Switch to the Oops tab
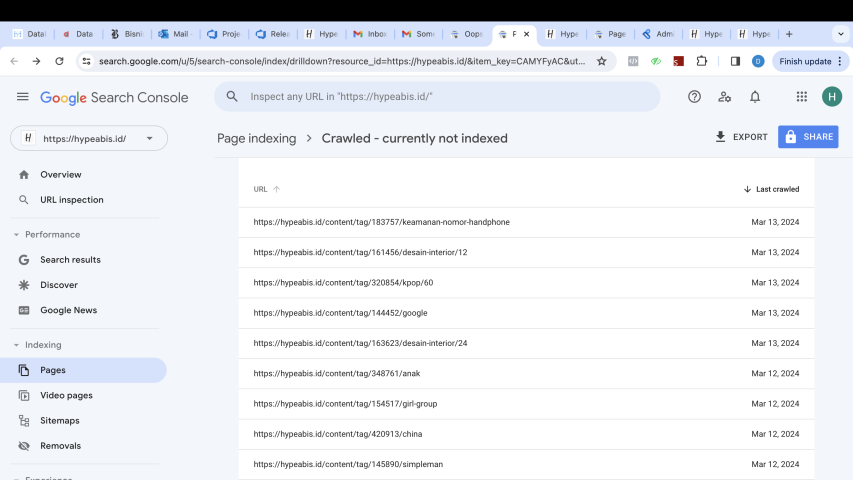Image resolution: width=853 pixels, height=480 pixels. [467, 34]
